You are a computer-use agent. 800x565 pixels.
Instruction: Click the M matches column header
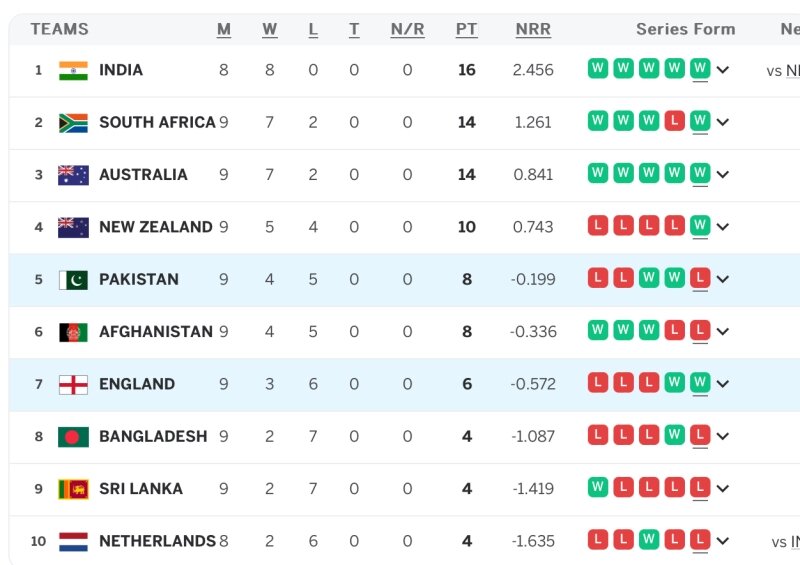(x=224, y=29)
